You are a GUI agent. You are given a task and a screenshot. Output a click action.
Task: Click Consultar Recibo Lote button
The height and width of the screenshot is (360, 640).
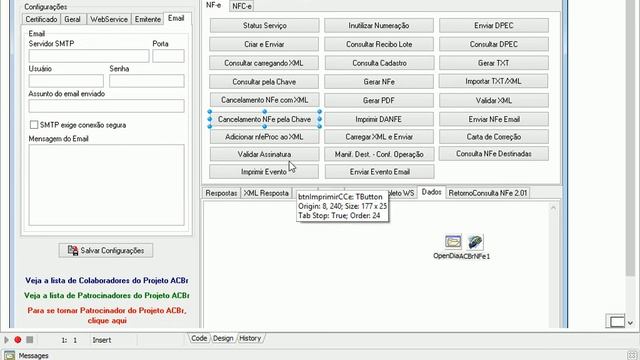[379, 44]
